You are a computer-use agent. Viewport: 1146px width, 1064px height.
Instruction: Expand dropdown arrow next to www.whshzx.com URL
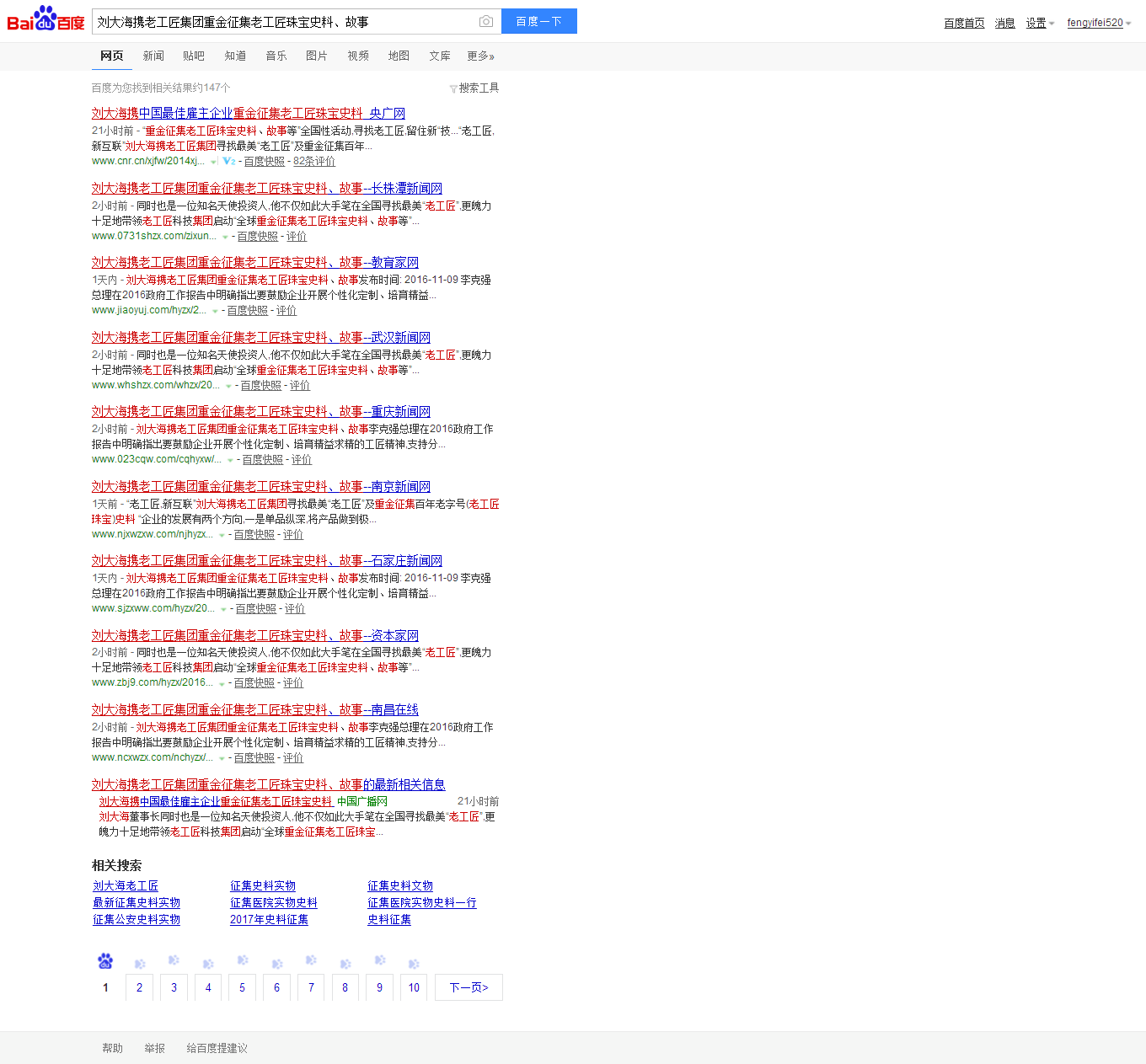[x=228, y=386]
